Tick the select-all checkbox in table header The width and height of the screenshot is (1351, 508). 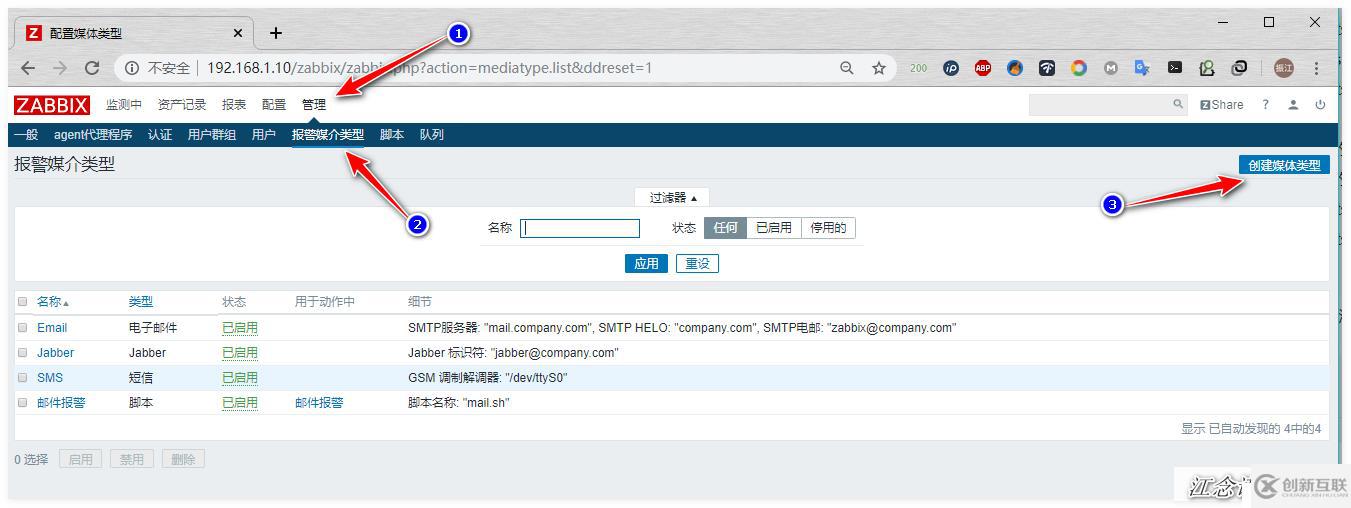click(x=22, y=301)
